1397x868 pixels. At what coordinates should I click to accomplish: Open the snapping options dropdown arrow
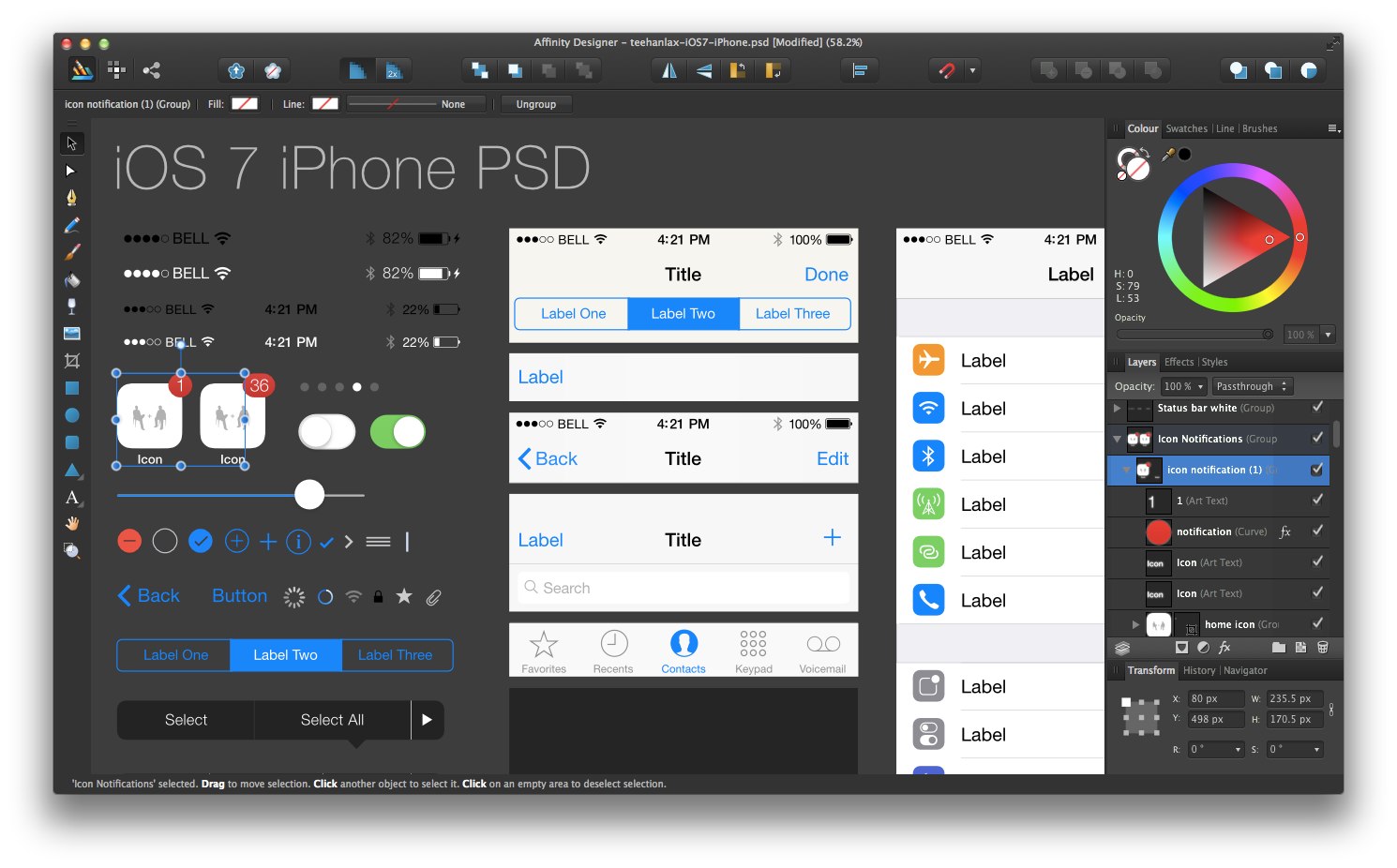click(x=972, y=70)
